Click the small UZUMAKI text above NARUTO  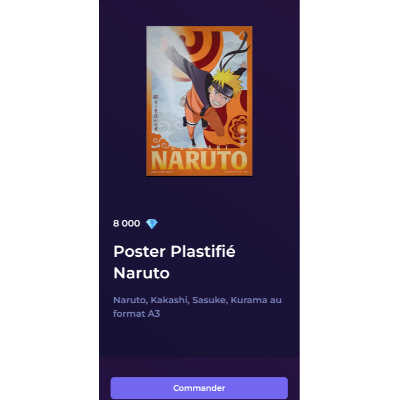(199, 147)
